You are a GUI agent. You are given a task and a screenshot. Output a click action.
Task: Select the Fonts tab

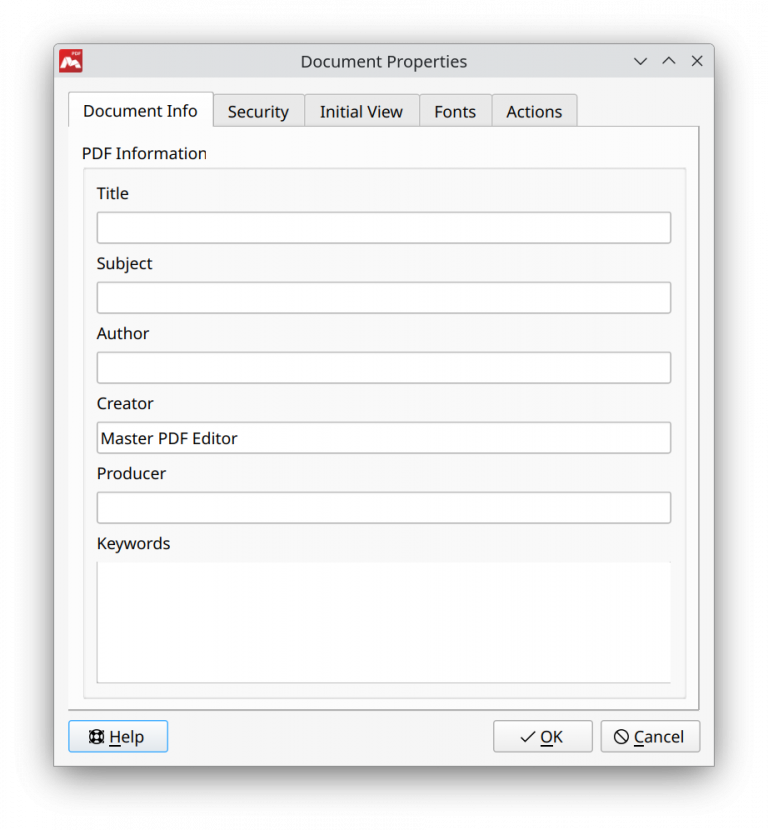455,111
